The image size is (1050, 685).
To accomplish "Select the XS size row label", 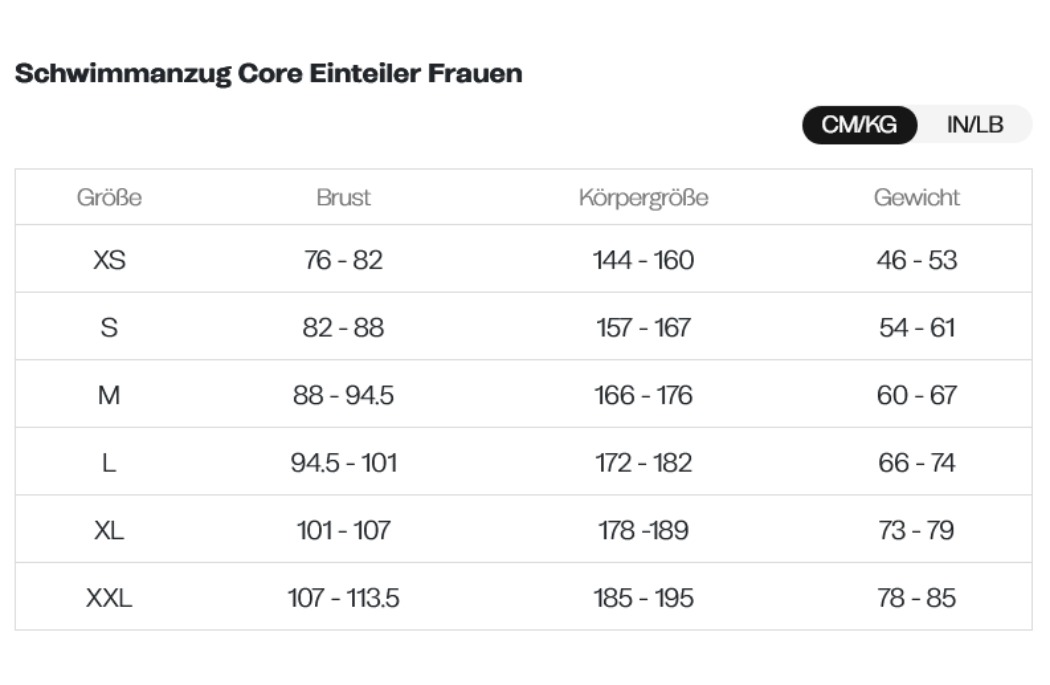I will point(109,260).
